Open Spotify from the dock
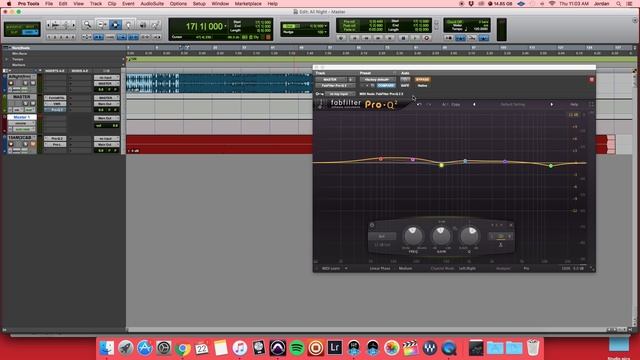The height and width of the screenshot is (360, 640). [297, 348]
